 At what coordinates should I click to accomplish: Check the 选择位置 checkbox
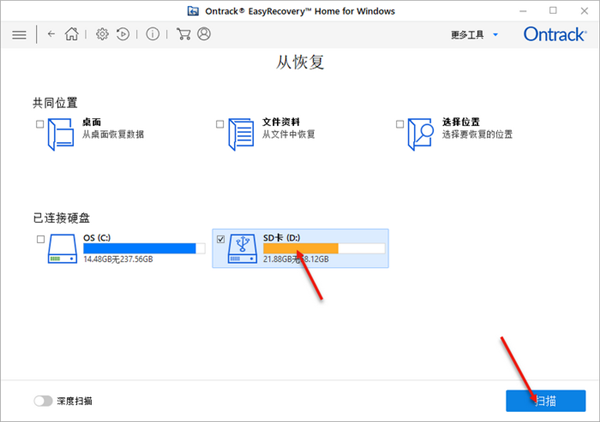point(400,124)
